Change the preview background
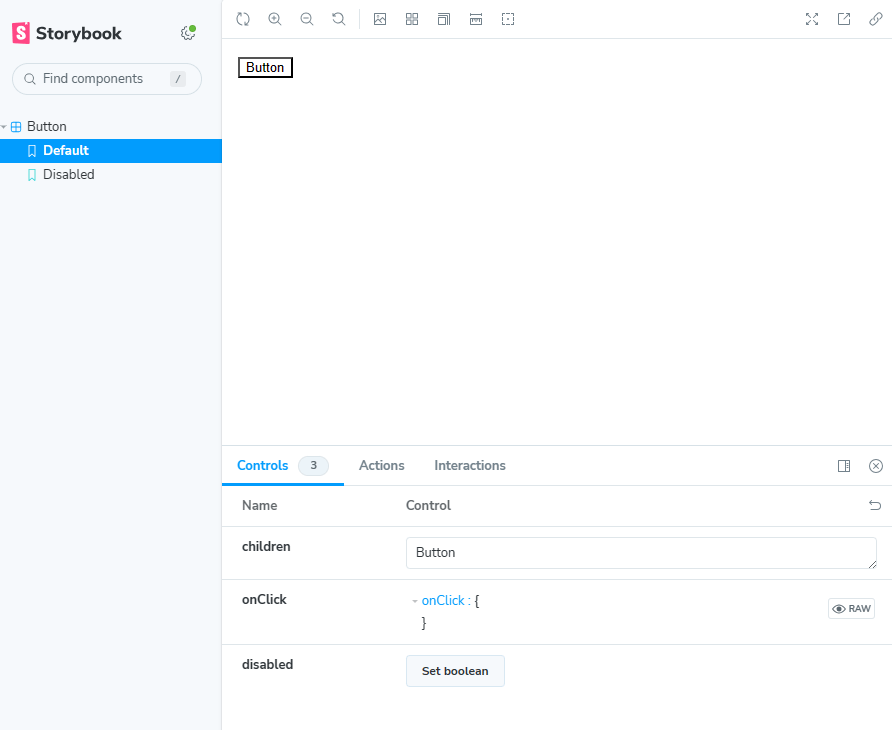Image resolution: width=892 pixels, height=730 pixels. click(x=380, y=19)
